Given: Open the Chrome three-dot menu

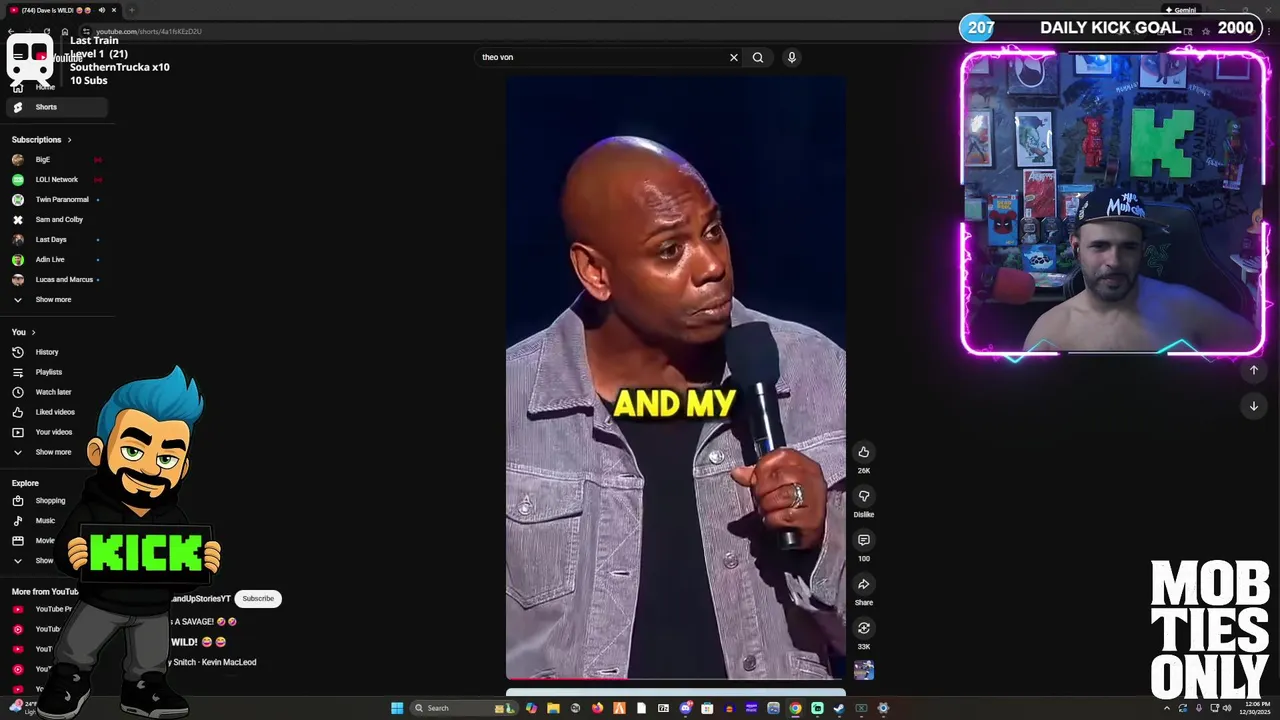Looking at the screenshot, I should [x=1269, y=31].
